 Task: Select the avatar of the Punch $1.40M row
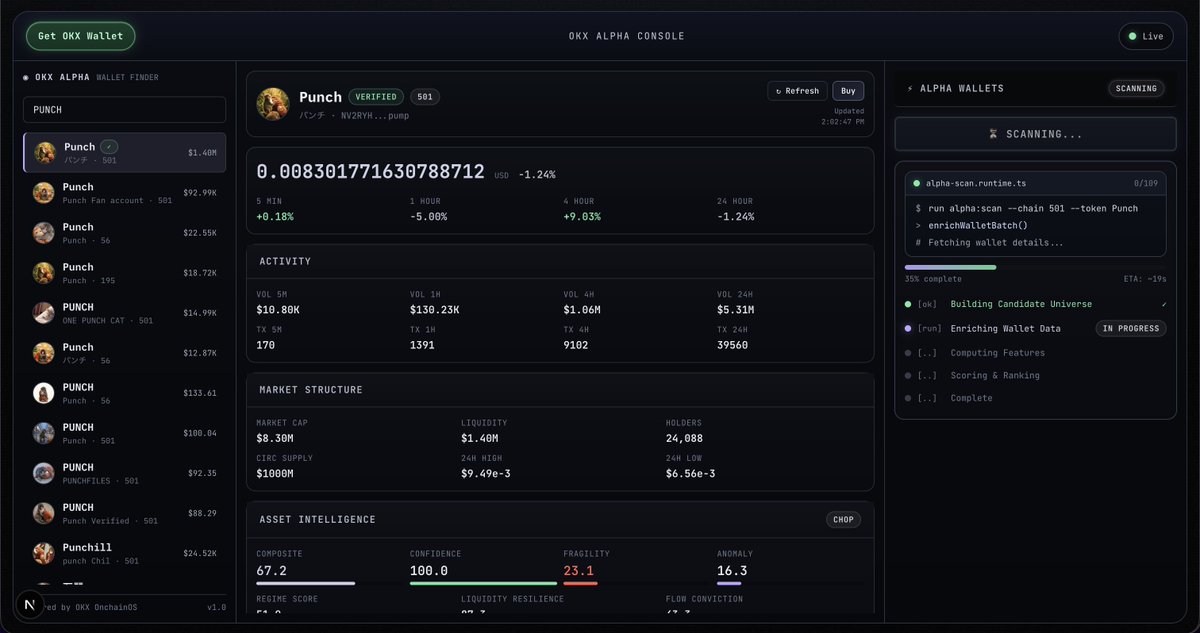tap(45, 153)
